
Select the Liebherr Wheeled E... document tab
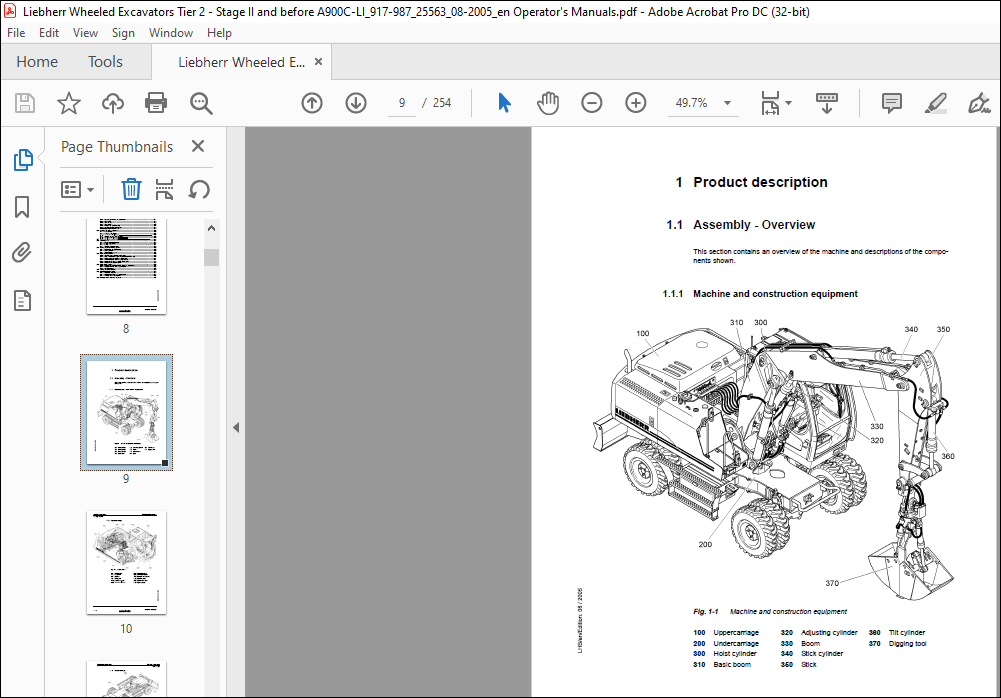[x=241, y=62]
